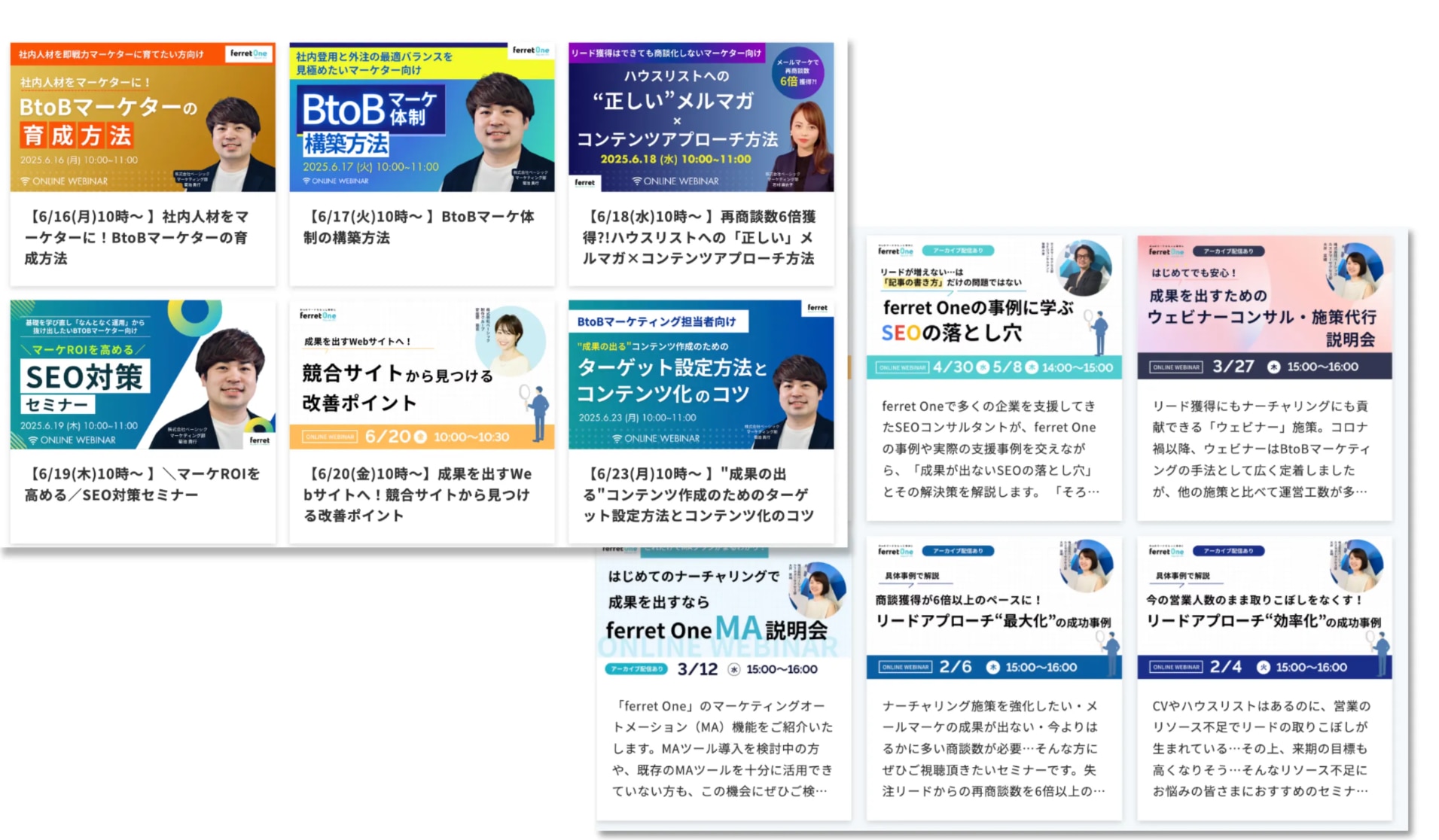Open the ferret Oneの事例に学ぶSEOの落とし穴 thumbnail
1439x840 pixels.
click(x=994, y=308)
